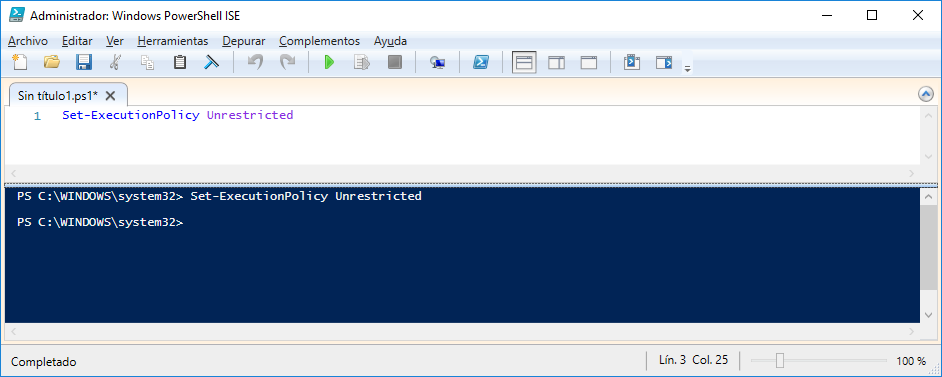Stop operation square icon
The image size is (942, 377).
[x=395, y=62]
